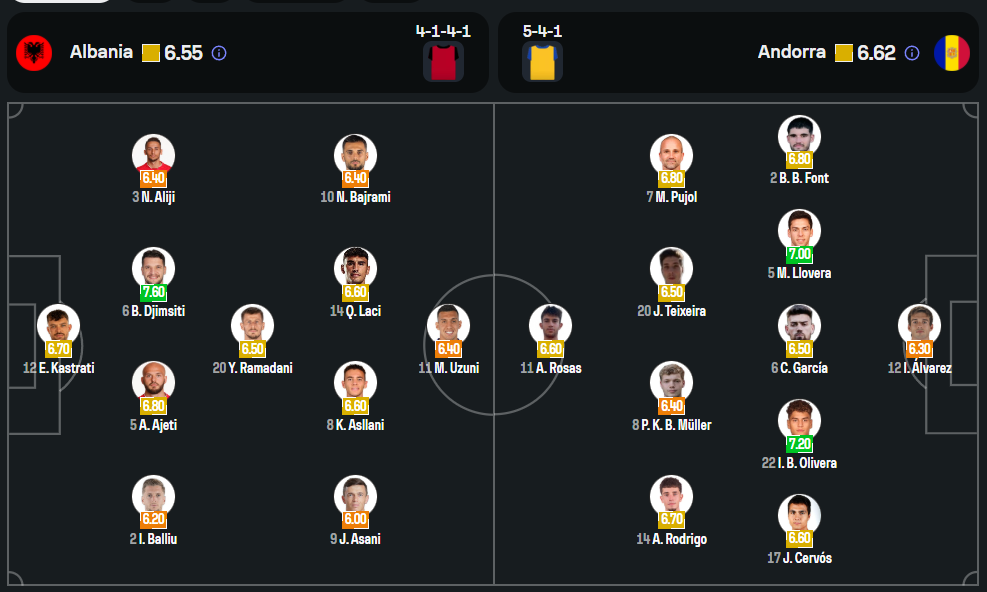Click Y. Ramadani player name
This screenshot has width=987, height=592.
pos(259,368)
